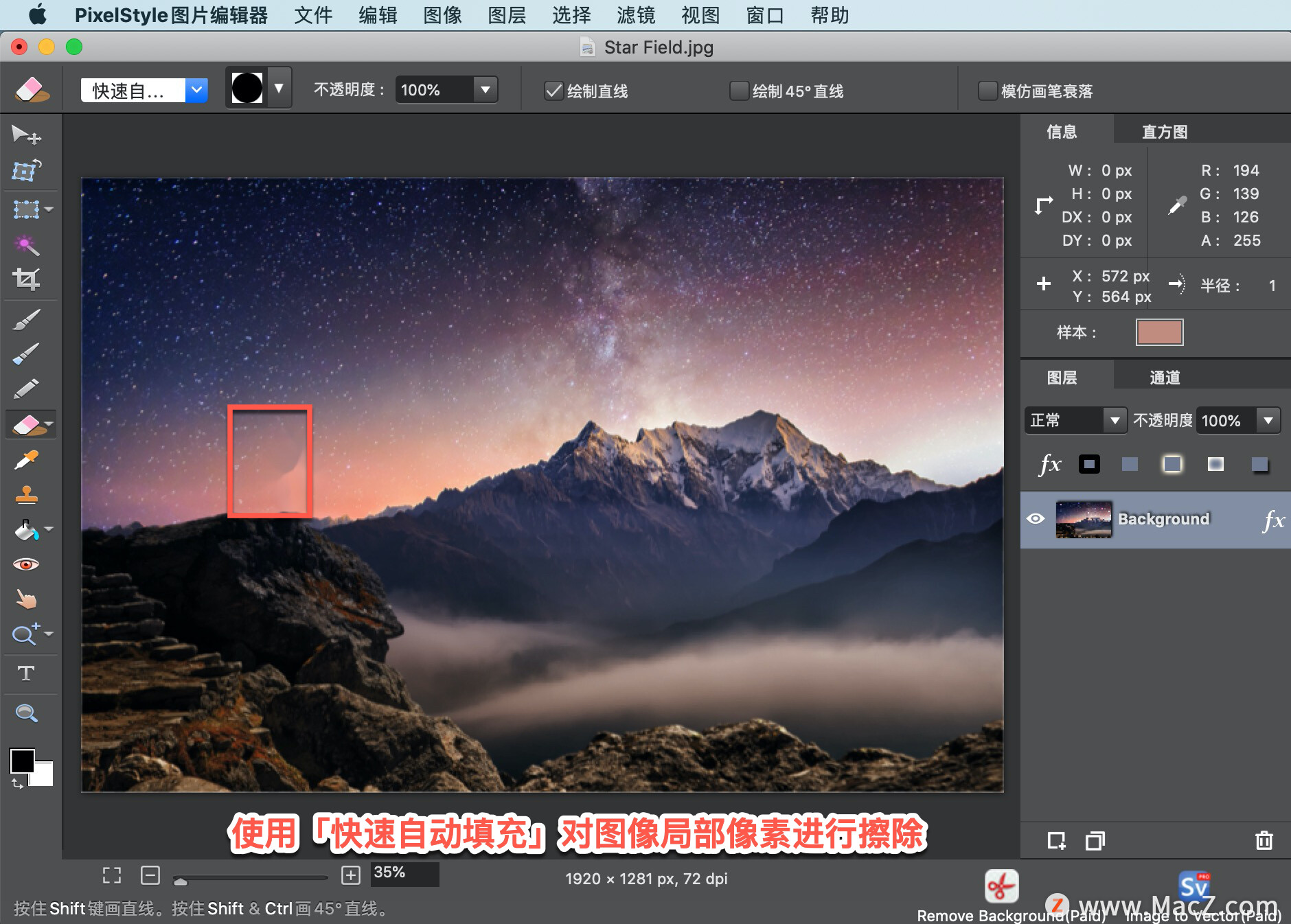Select the Clone Stamp tool
Image resolution: width=1291 pixels, height=924 pixels.
point(26,495)
